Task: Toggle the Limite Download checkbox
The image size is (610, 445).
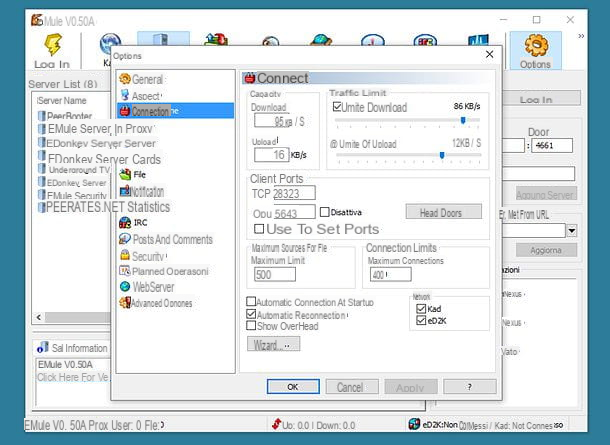Action: [x=337, y=107]
